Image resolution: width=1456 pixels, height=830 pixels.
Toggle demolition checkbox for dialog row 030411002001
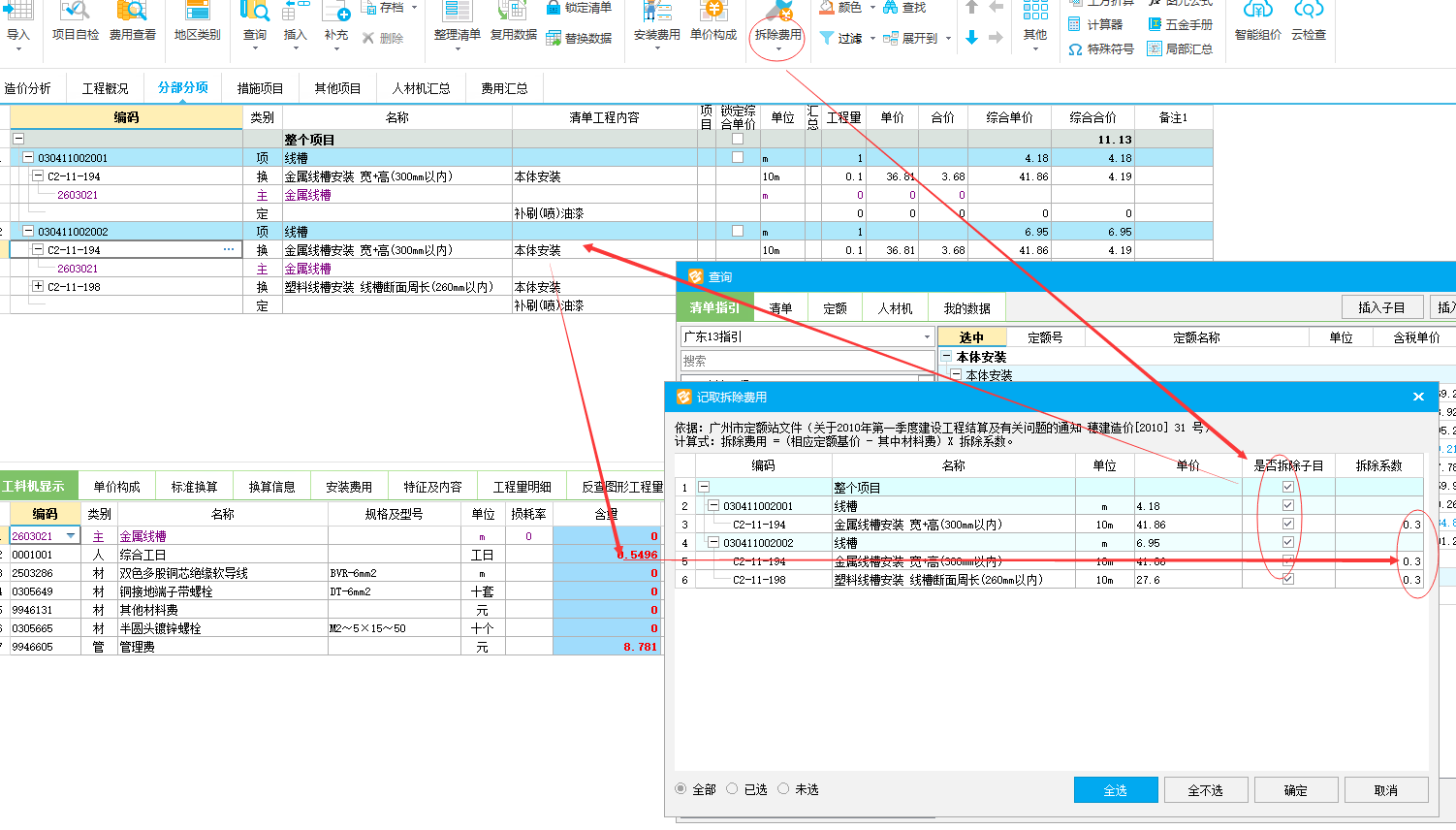[x=1288, y=505]
